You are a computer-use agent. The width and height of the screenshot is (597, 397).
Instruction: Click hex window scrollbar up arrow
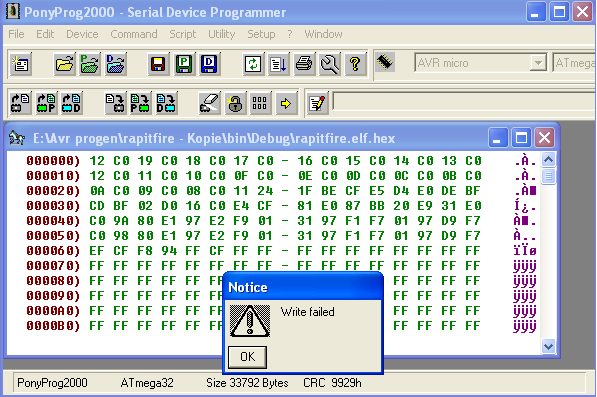pos(548,159)
